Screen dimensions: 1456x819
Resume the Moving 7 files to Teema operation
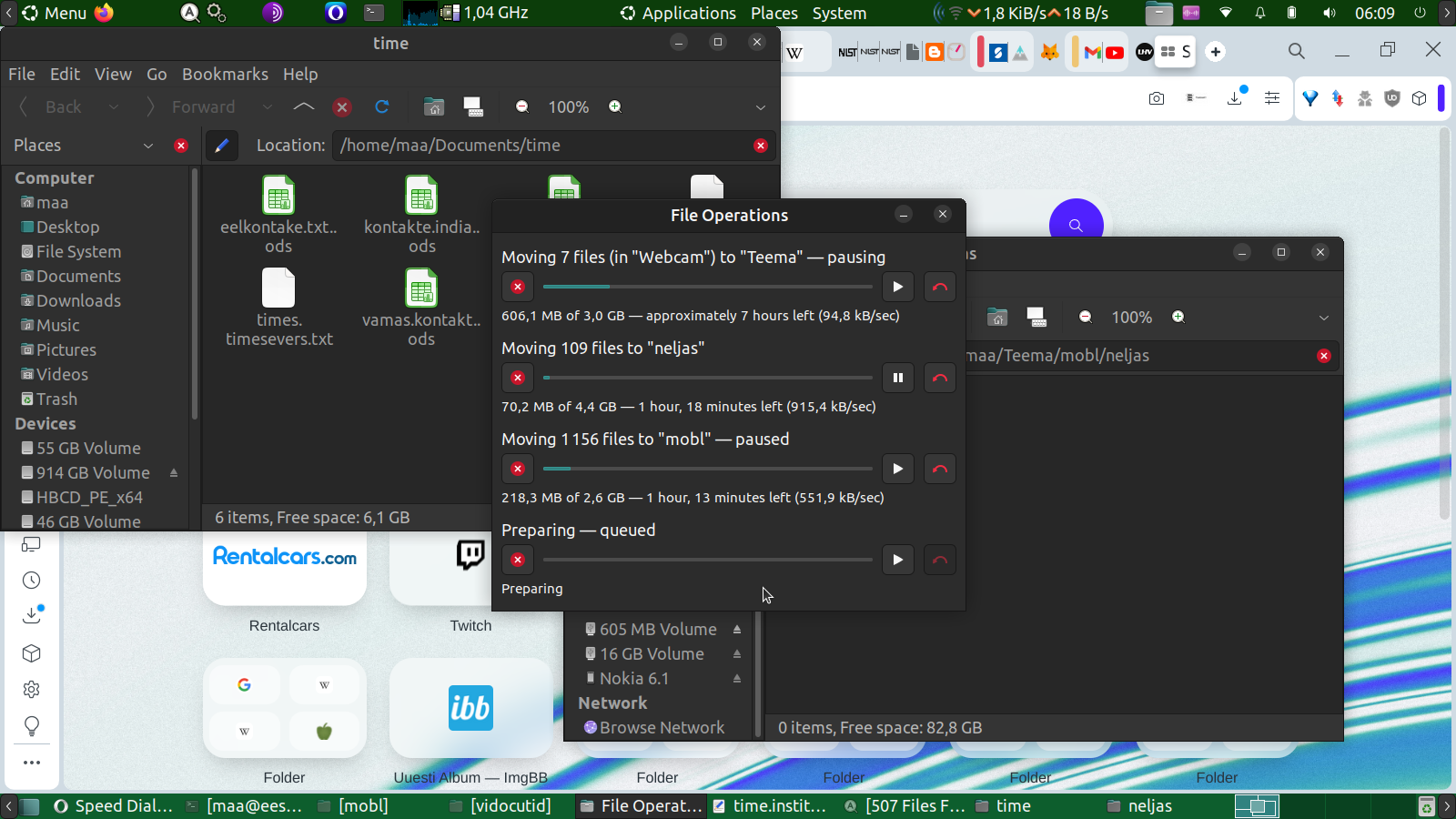click(898, 287)
